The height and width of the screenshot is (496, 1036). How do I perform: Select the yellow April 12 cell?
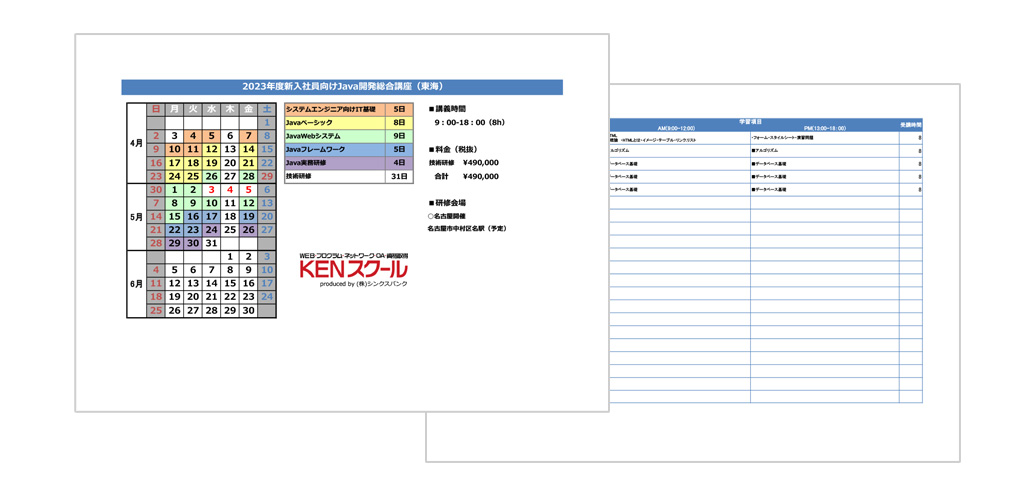(211, 149)
